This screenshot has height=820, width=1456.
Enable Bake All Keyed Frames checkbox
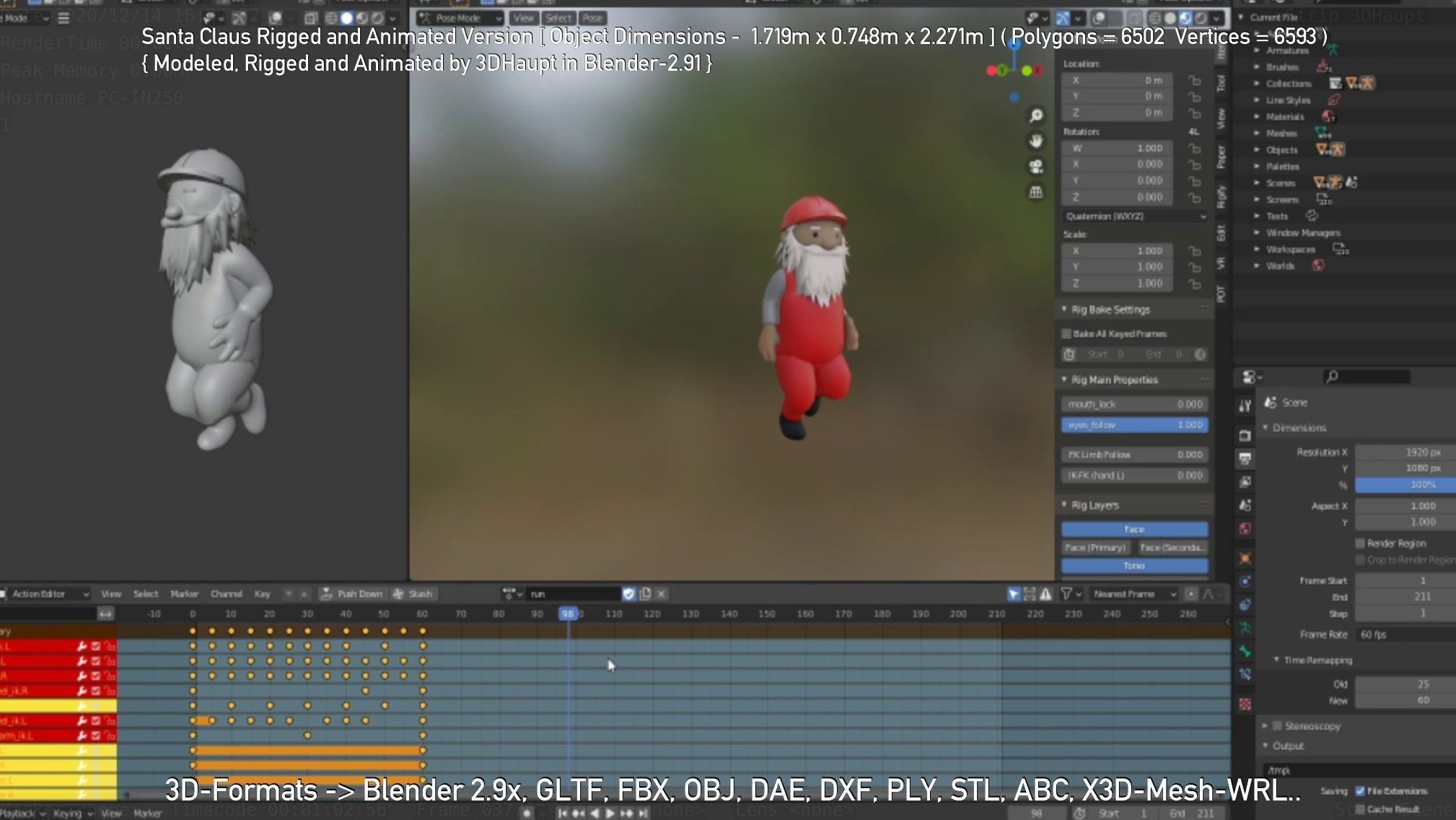click(1066, 333)
